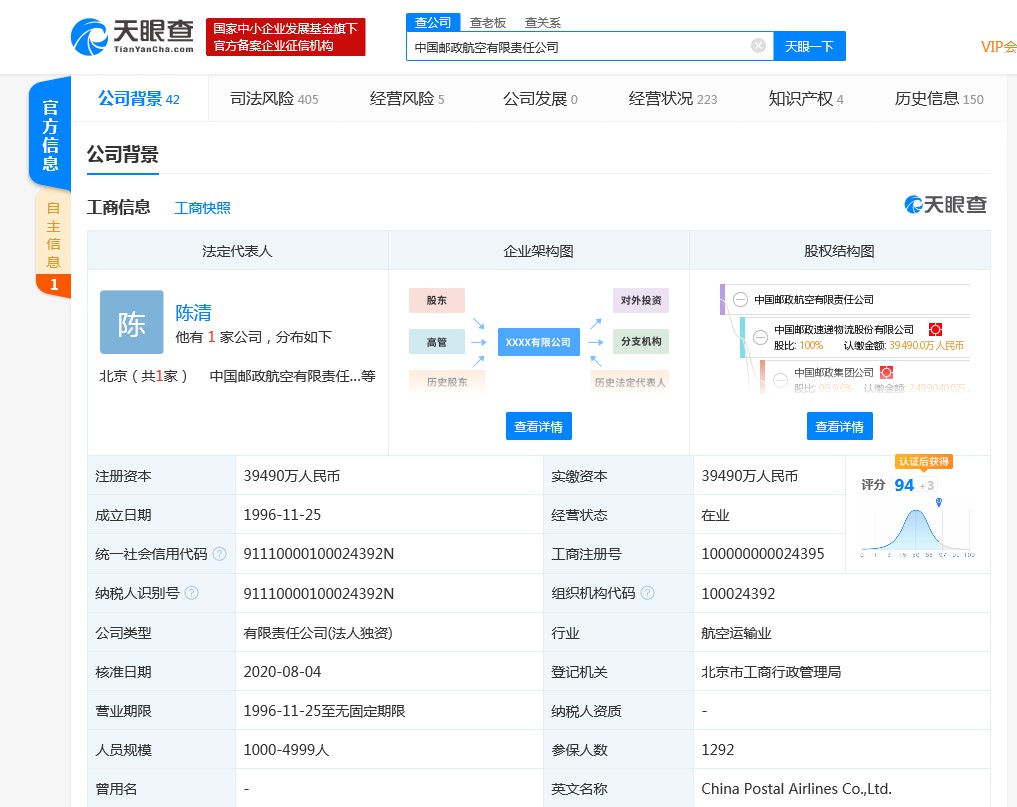Select the 成立日期 value 1996-11-25
This screenshot has height=807, width=1017.
click(x=282, y=515)
